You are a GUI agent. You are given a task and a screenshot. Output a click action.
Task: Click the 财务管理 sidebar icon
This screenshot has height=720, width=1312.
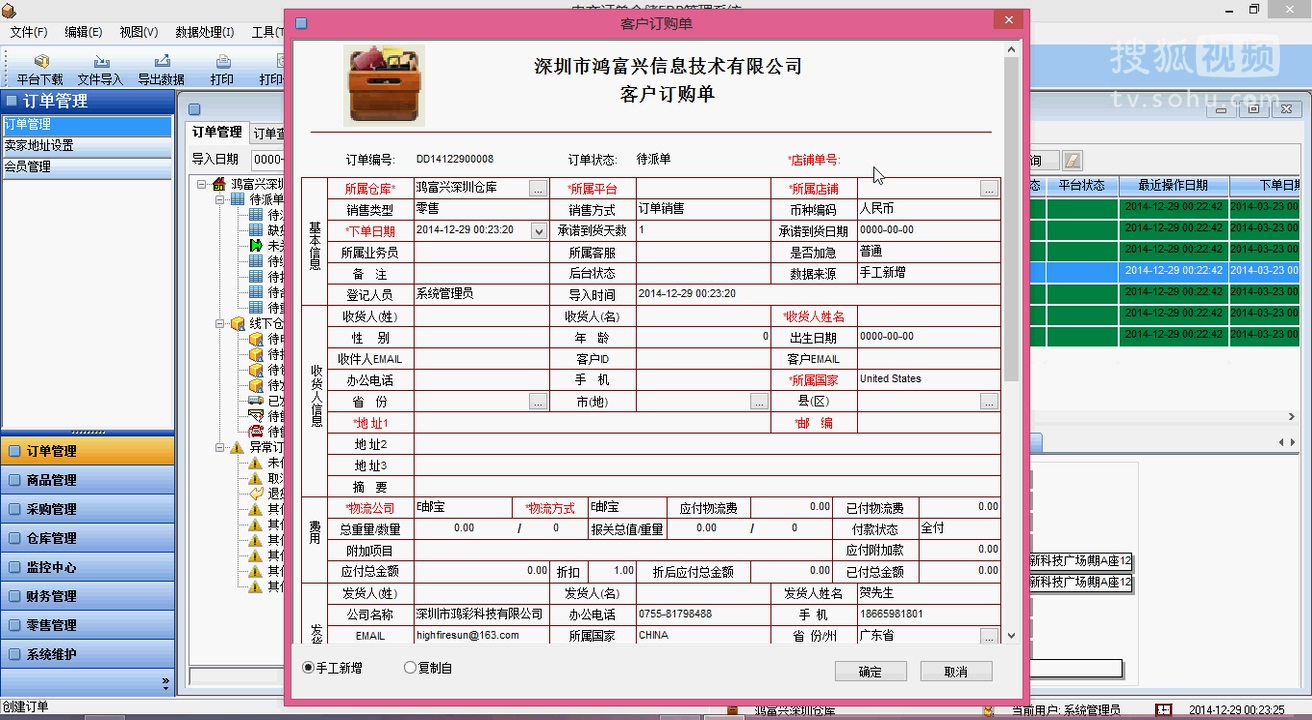point(14,596)
